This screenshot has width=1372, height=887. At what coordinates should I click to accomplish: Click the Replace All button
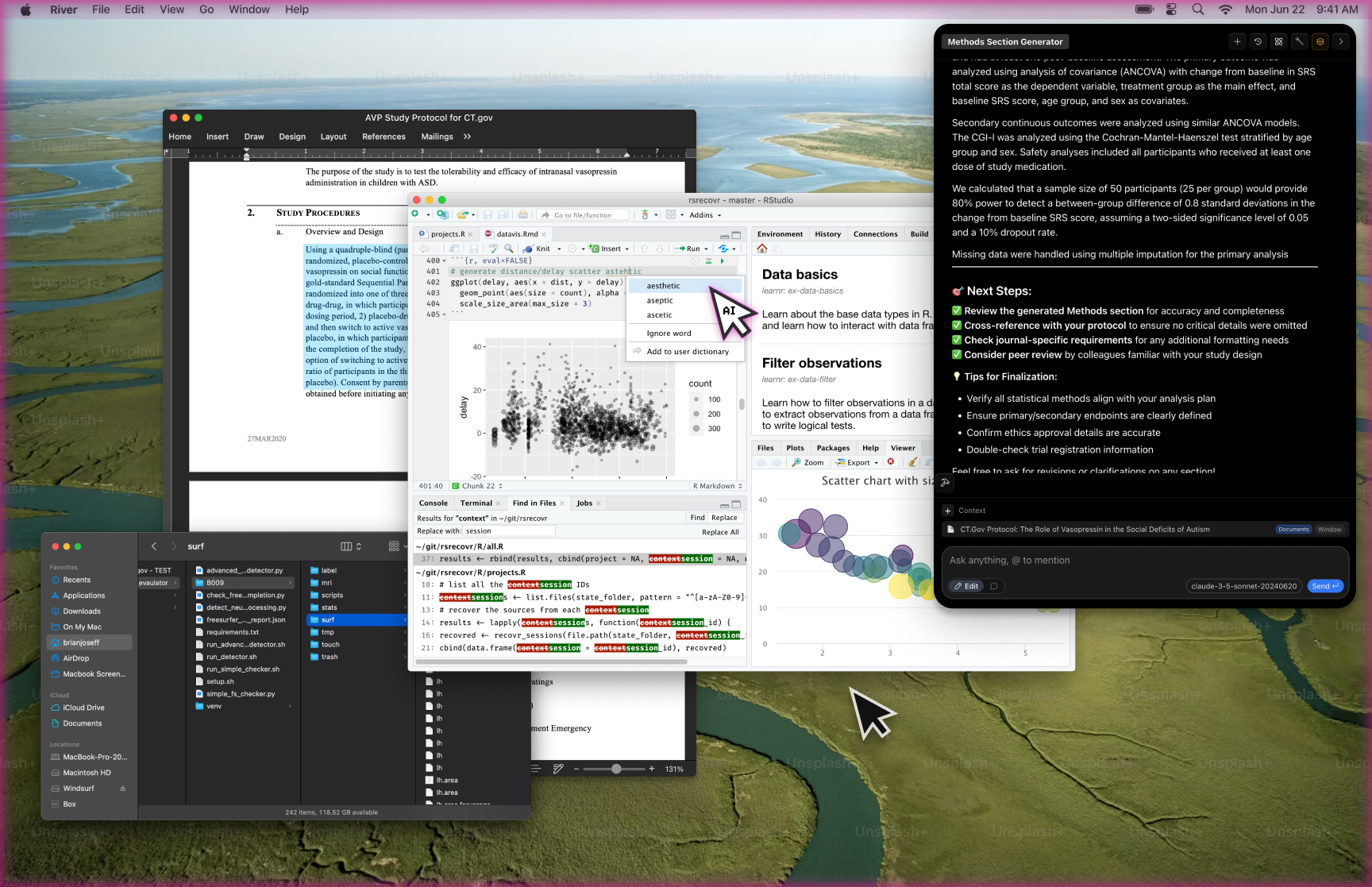[x=720, y=532]
